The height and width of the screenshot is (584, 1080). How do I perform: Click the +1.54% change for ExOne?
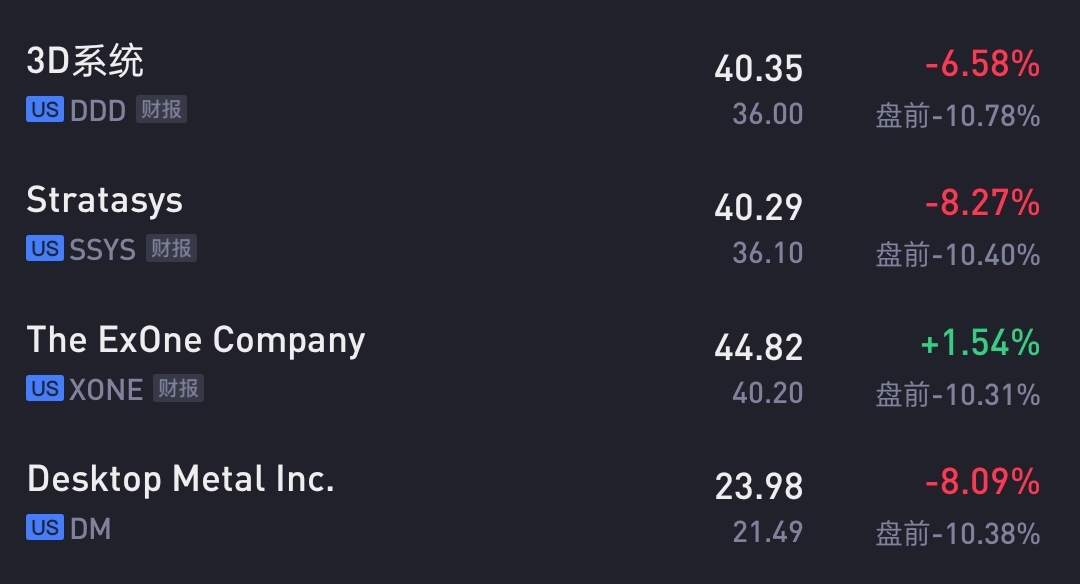tap(980, 343)
